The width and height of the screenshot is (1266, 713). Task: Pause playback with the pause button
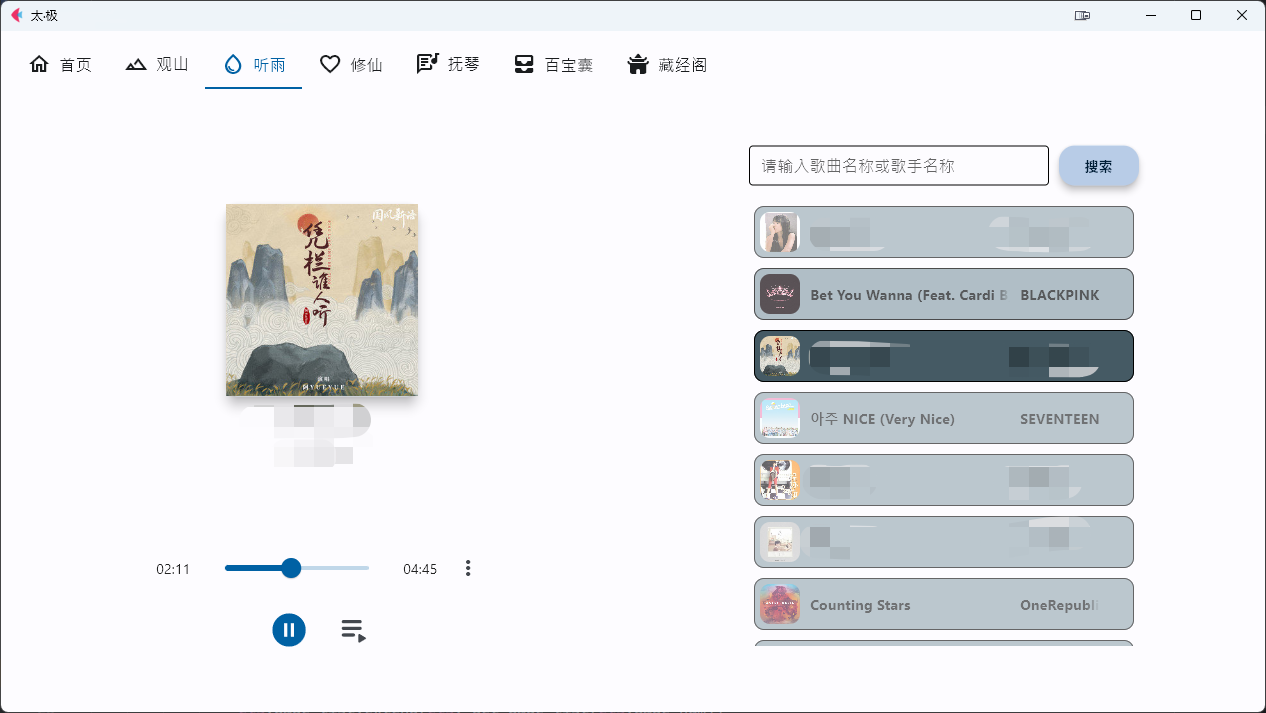coord(289,630)
